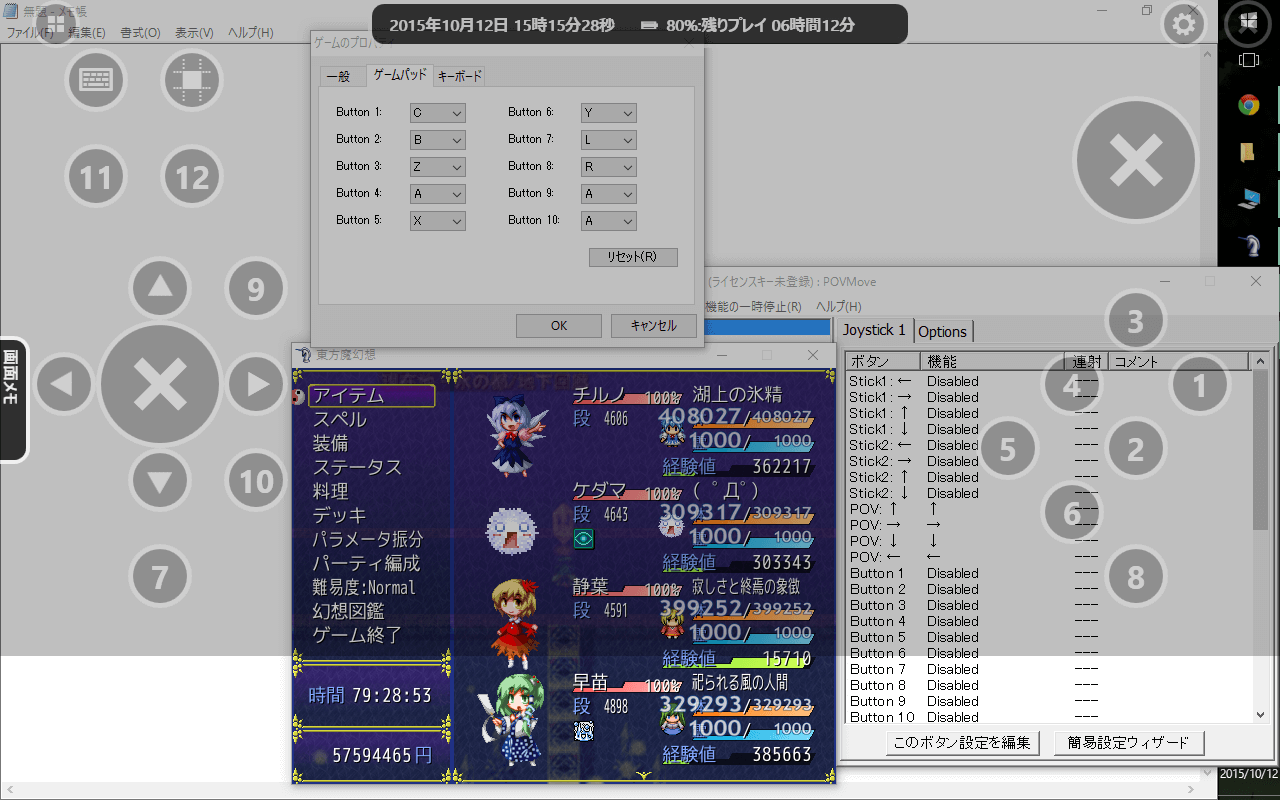
Task: Select ステータス in the game menu
Action: pyautogui.click(x=357, y=468)
